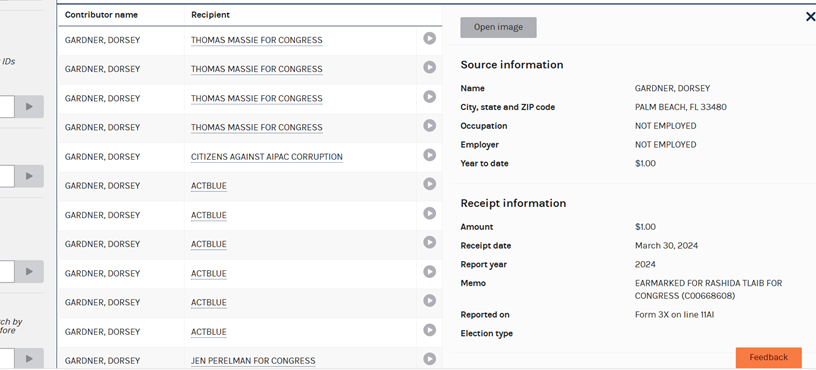Select NOT EMPLOYED value beside Occupation
816x370 pixels.
pos(666,126)
